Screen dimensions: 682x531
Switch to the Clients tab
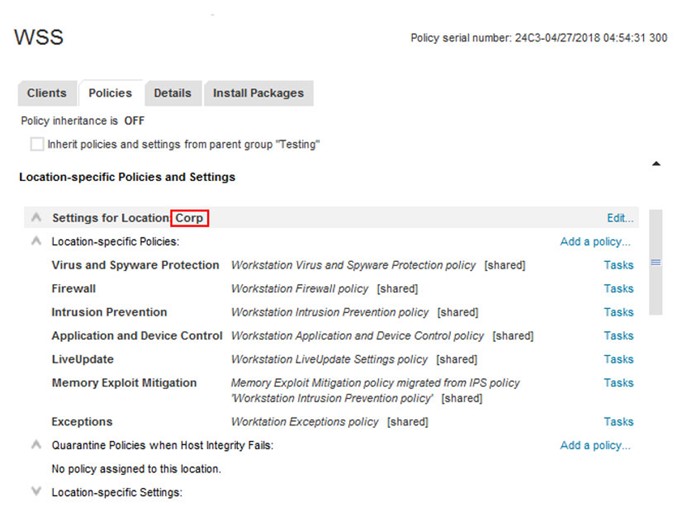(x=47, y=93)
